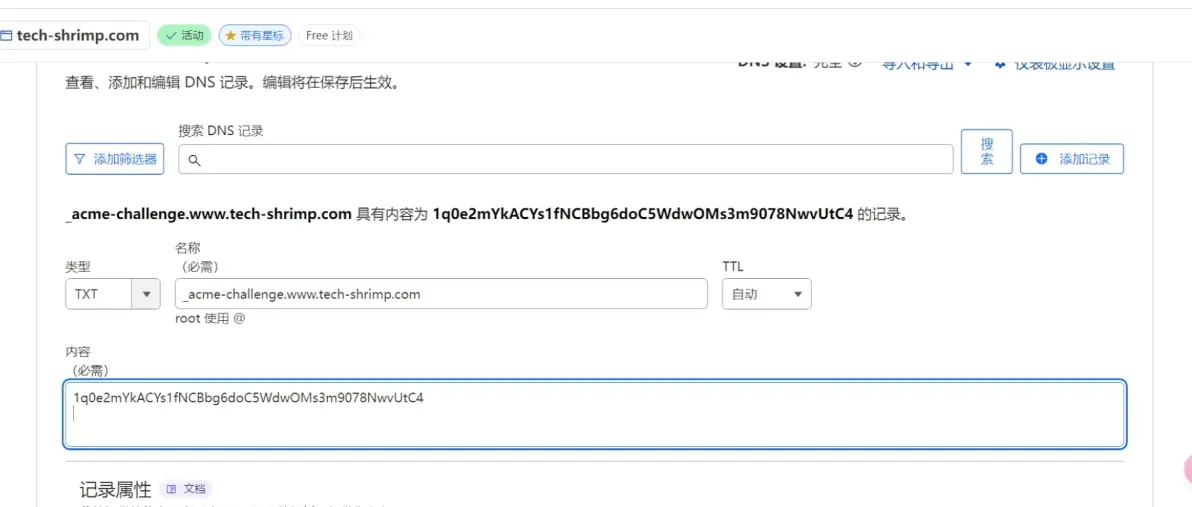
Task: Click into the 搜索 DNS 记录 field
Action: point(566,159)
